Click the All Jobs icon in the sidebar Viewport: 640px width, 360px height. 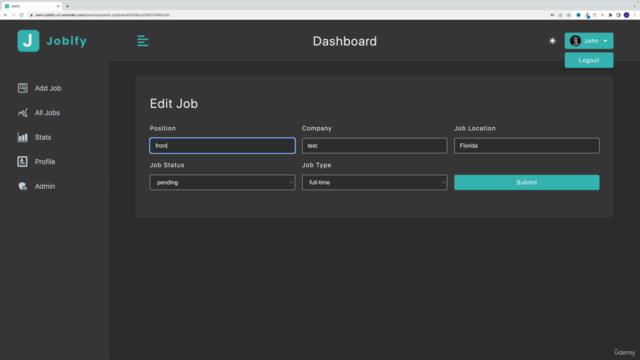pyautogui.click(x=22, y=113)
